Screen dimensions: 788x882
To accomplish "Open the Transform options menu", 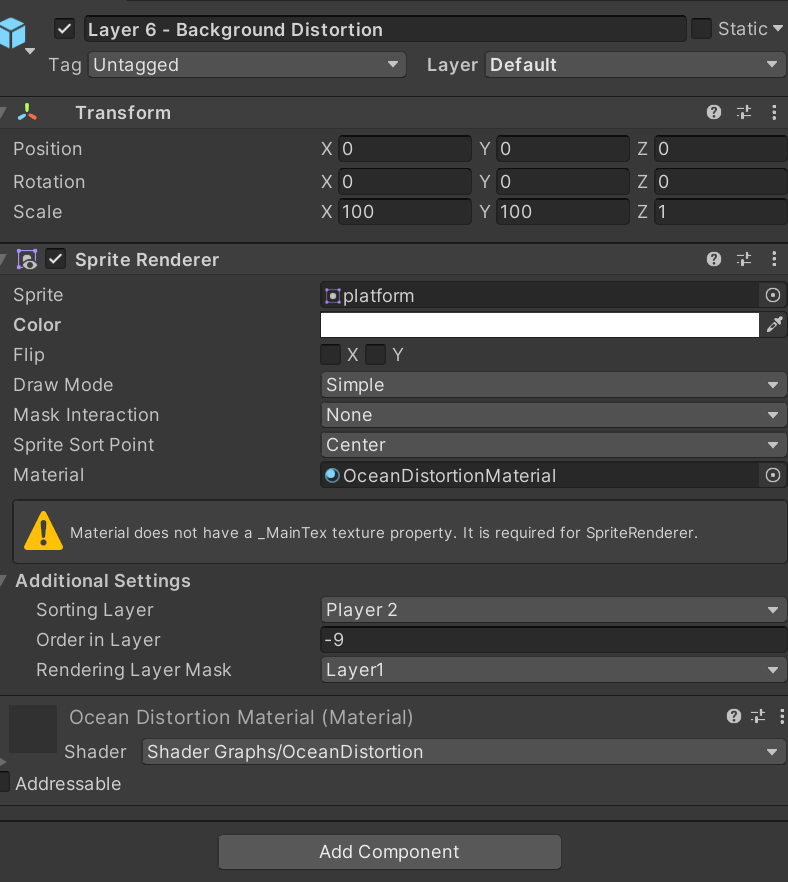I will point(774,112).
